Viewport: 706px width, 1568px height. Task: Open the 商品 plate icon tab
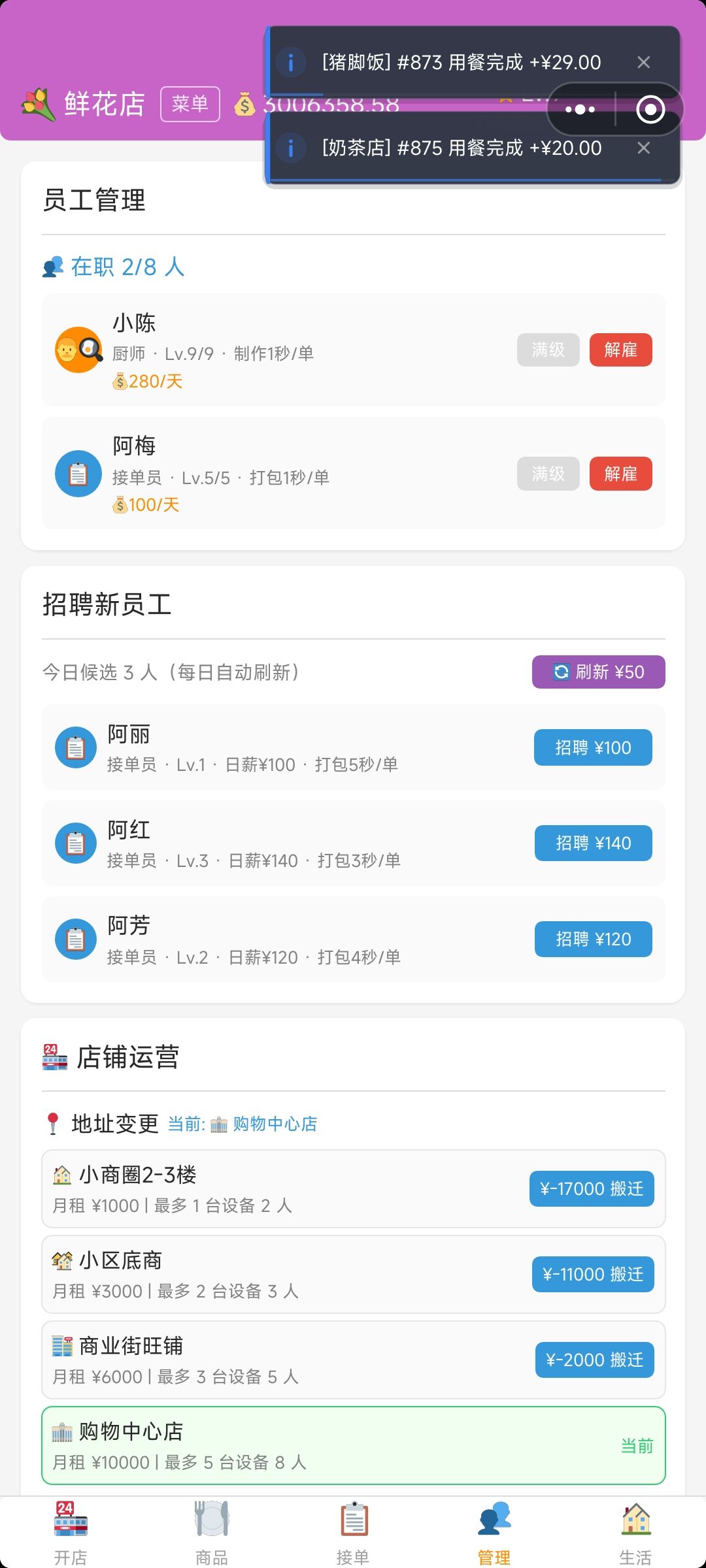(212, 1519)
